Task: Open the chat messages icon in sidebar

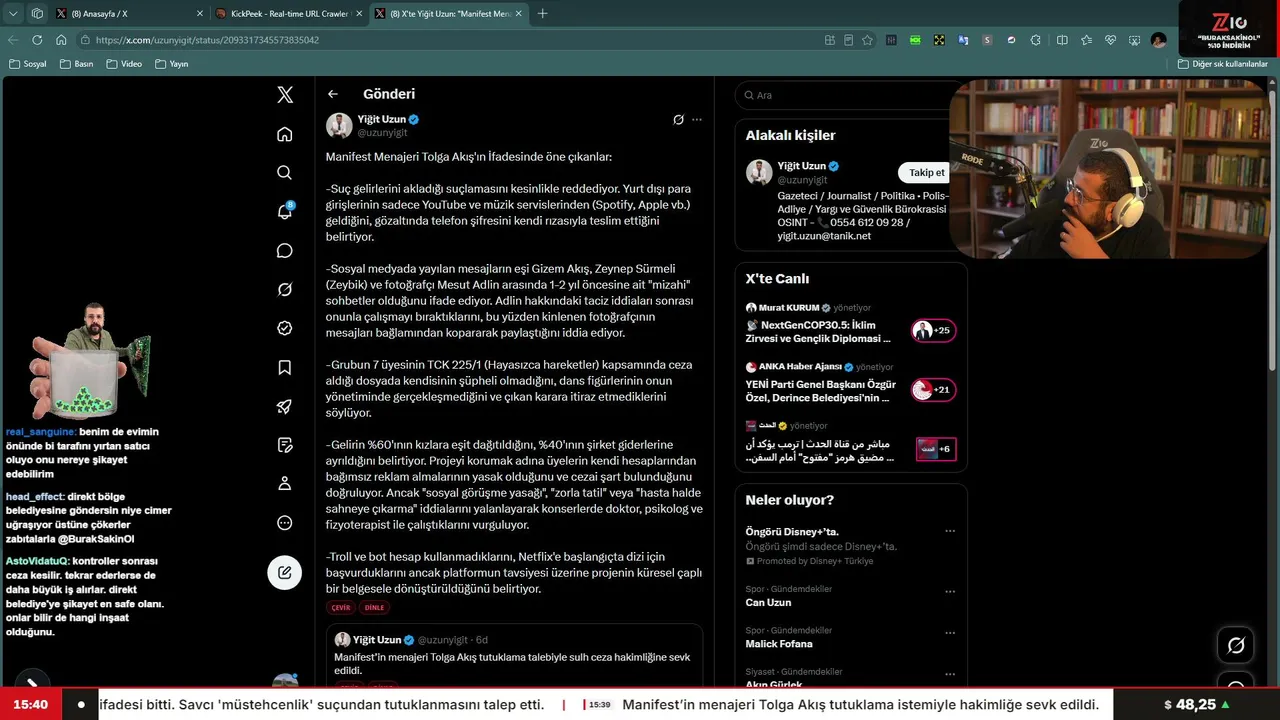Action: [x=285, y=251]
